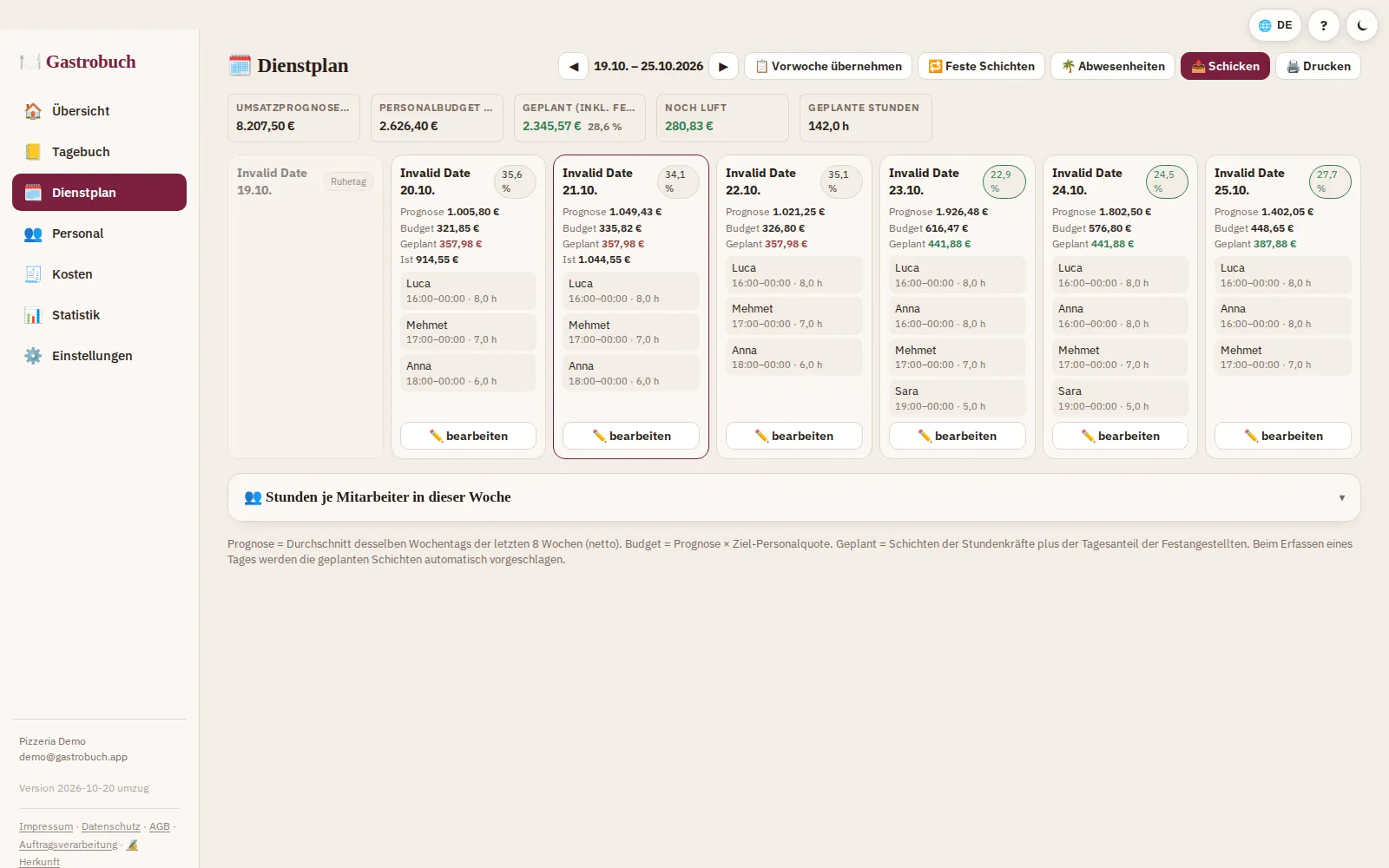
Task: Open Datenschutz link
Action: click(110, 826)
